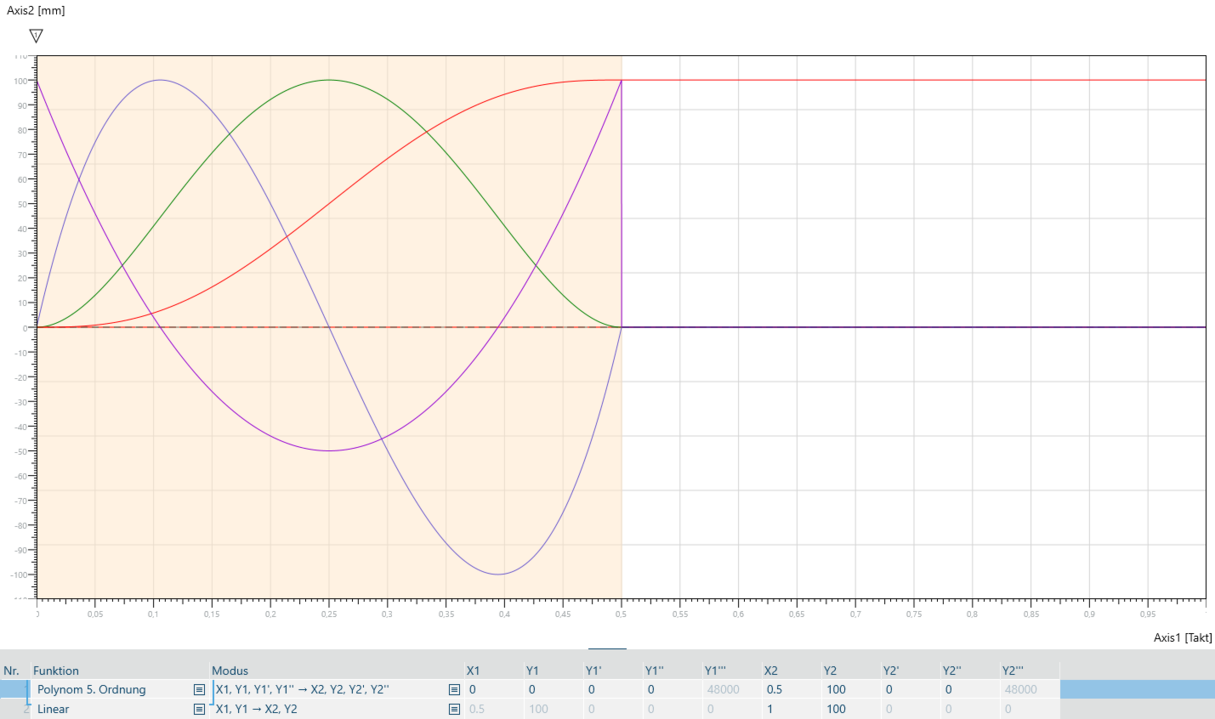Open function list icon for Linear row
Viewport: 1215px width, 719px height.
[199, 709]
